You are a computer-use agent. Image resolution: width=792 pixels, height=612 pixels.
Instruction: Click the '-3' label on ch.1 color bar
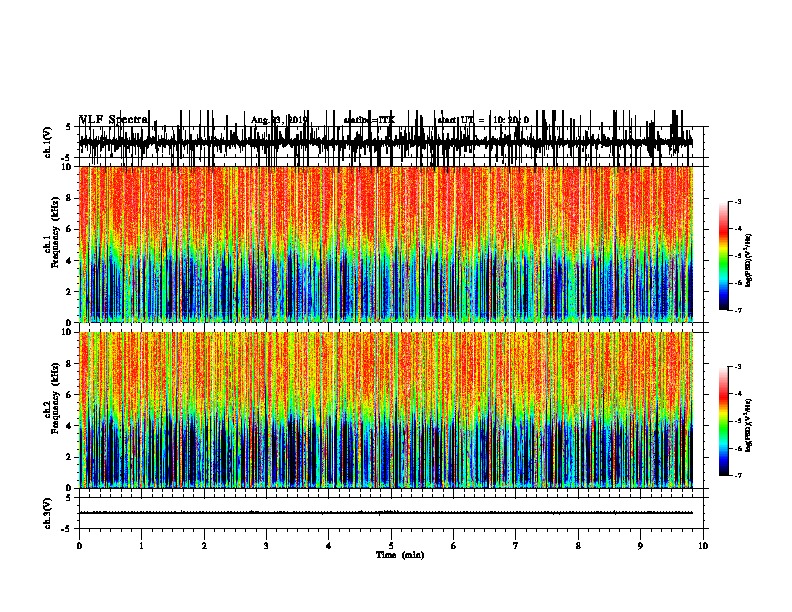[x=737, y=201]
